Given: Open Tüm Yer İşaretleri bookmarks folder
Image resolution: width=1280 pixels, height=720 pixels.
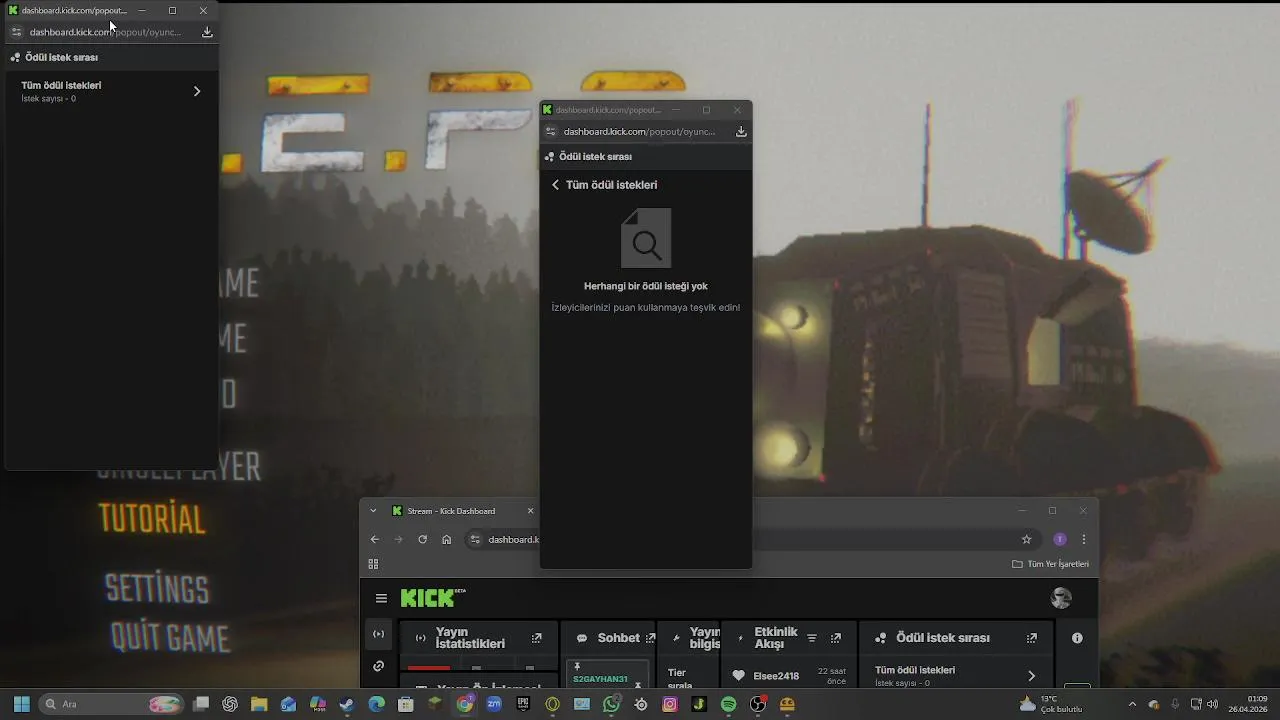Looking at the screenshot, I should [x=1050, y=564].
